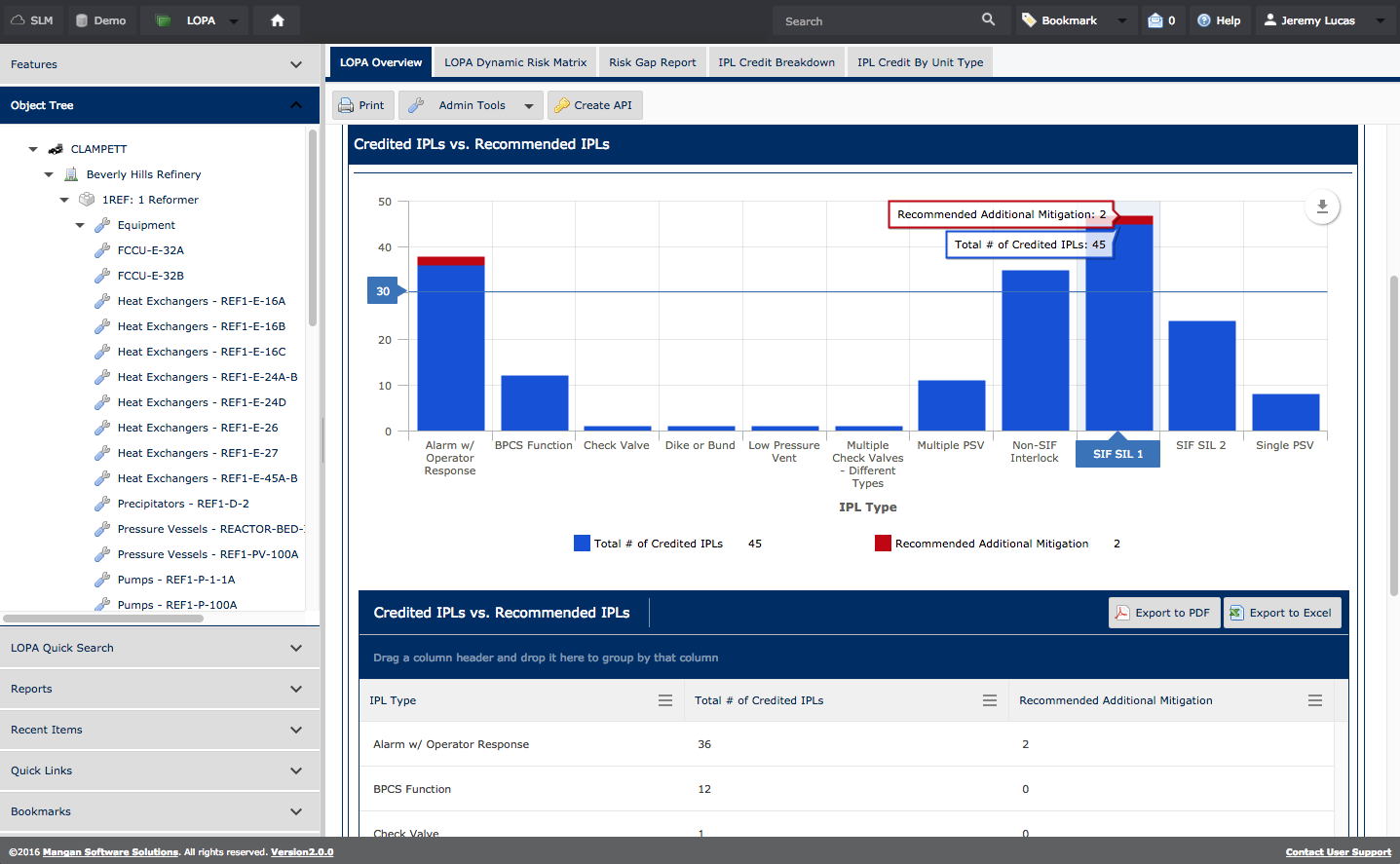Click the chart download icon
1400x864 pixels.
1322,207
